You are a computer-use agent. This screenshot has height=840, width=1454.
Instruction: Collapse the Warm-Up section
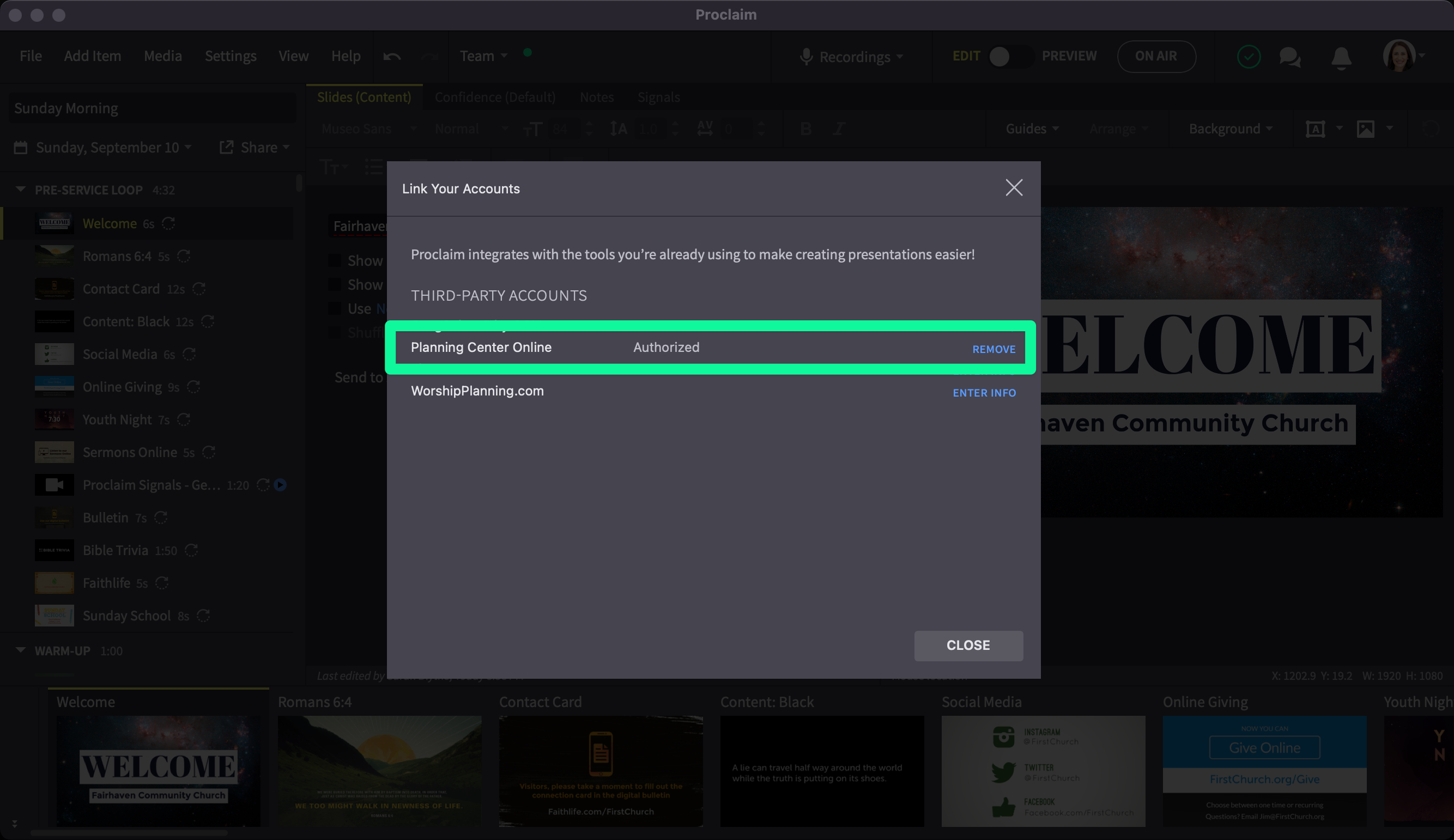[x=21, y=650]
